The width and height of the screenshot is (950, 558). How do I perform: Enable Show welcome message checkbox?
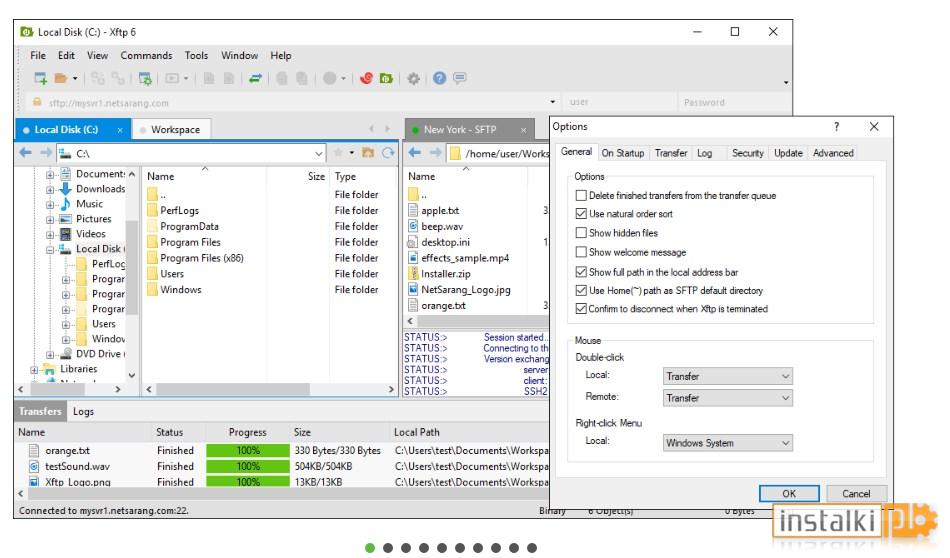click(581, 251)
